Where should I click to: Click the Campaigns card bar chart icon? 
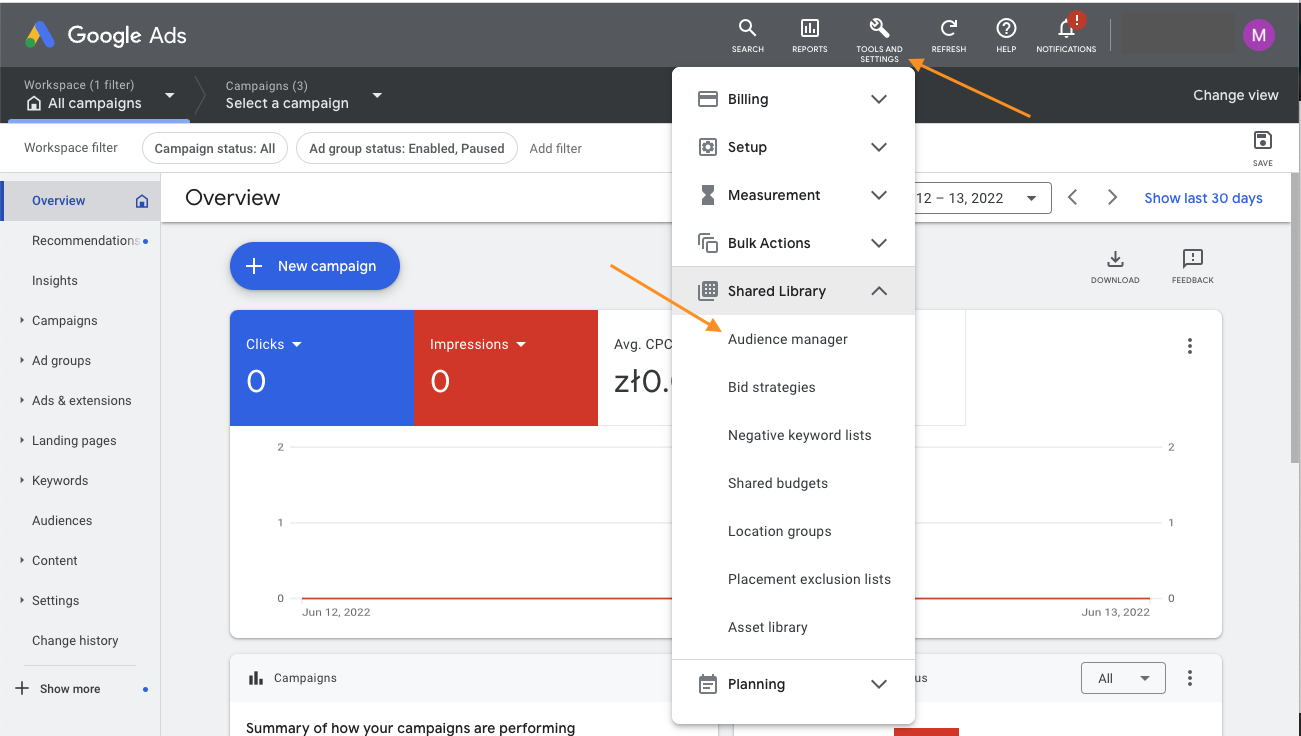254,678
